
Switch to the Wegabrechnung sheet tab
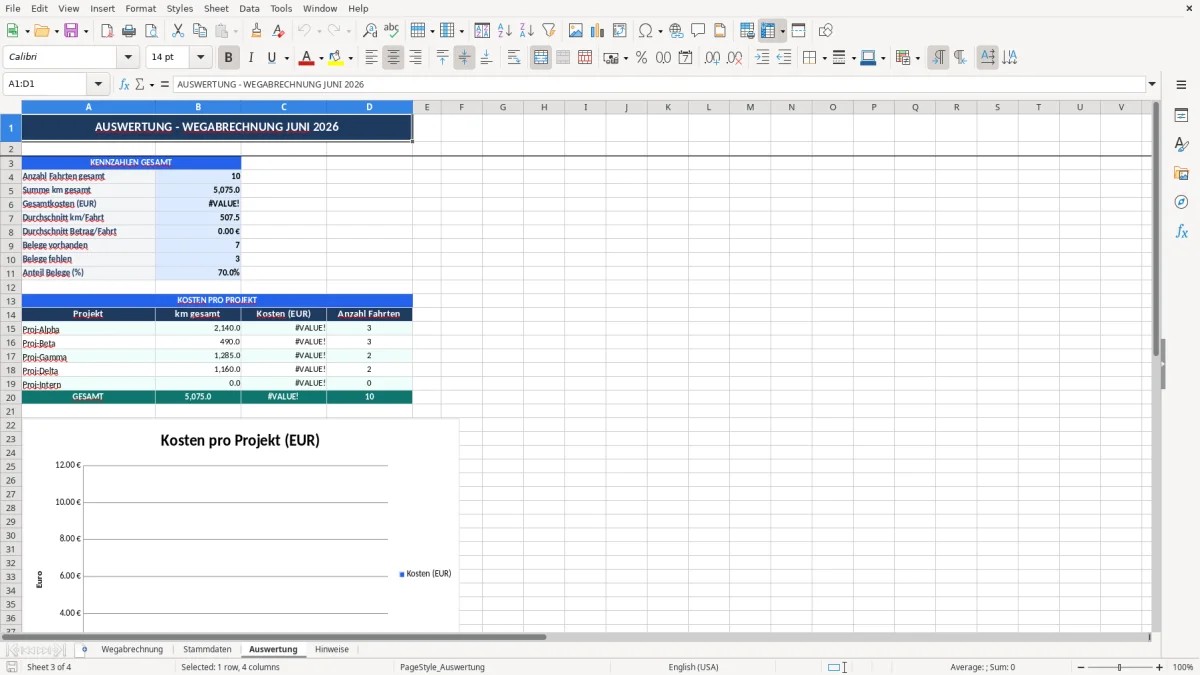(x=132, y=650)
